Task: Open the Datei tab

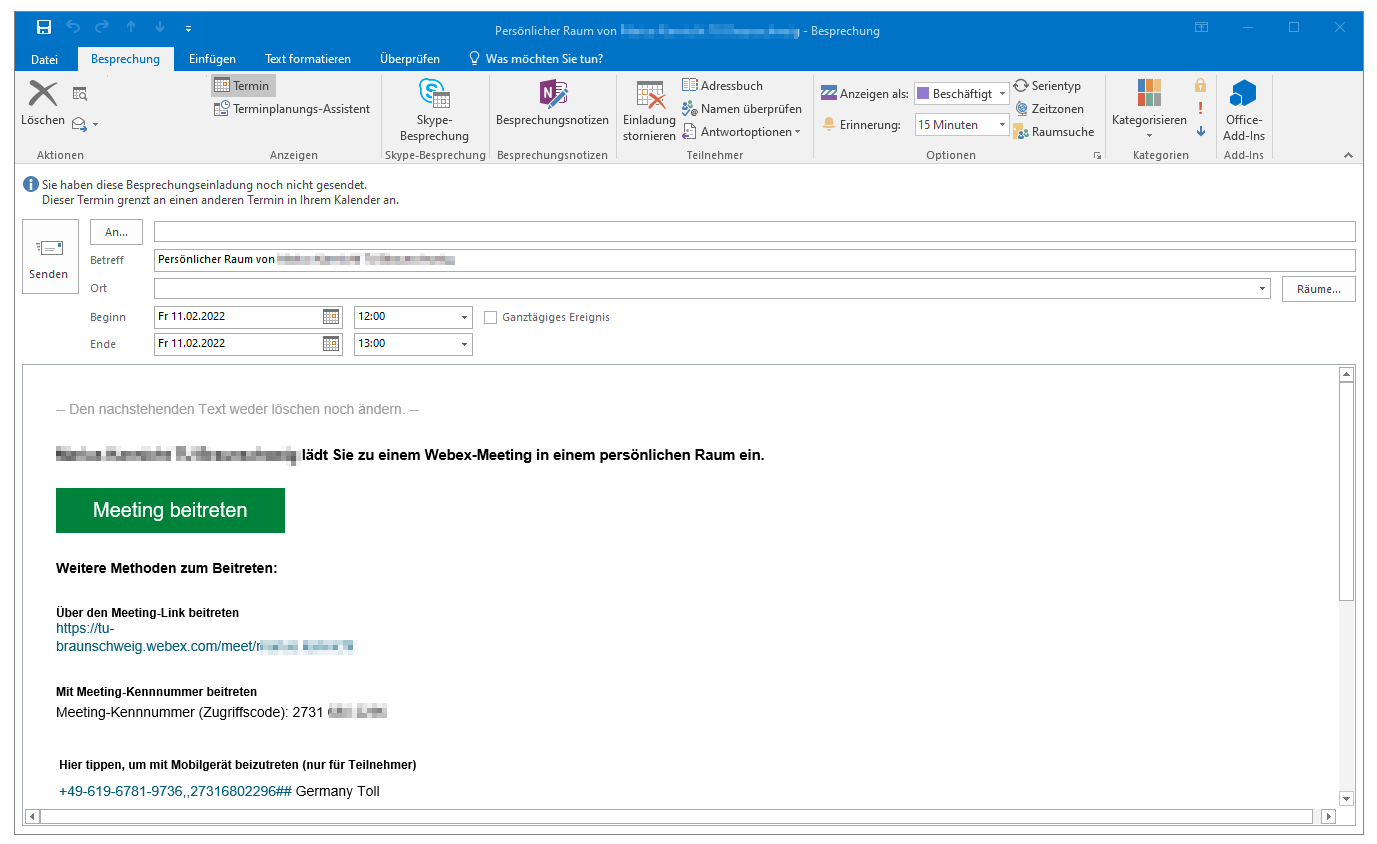Action: click(x=45, y=59)
